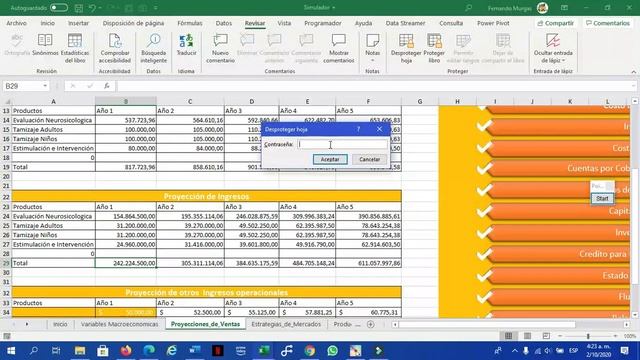
Task: Open Búsqueda inteligente
Action: point(153,48)
